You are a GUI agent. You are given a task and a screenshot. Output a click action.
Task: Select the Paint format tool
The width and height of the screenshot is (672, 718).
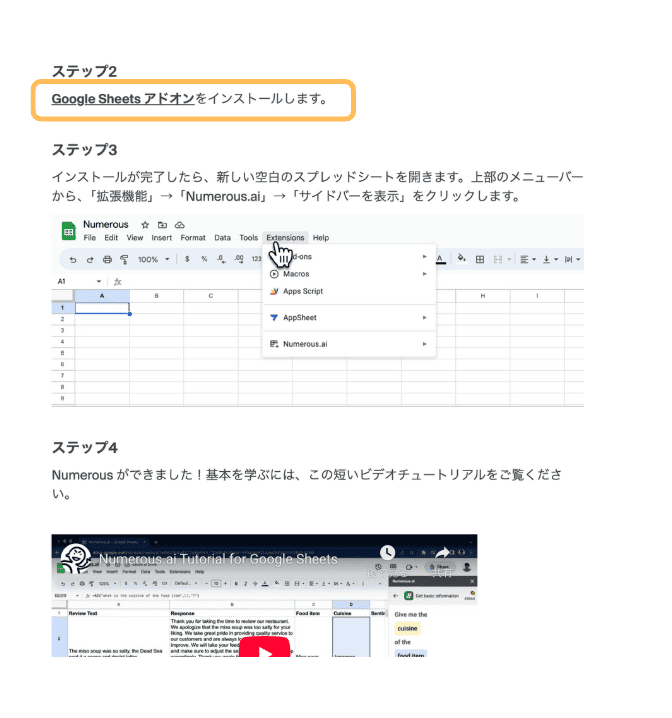124,260
